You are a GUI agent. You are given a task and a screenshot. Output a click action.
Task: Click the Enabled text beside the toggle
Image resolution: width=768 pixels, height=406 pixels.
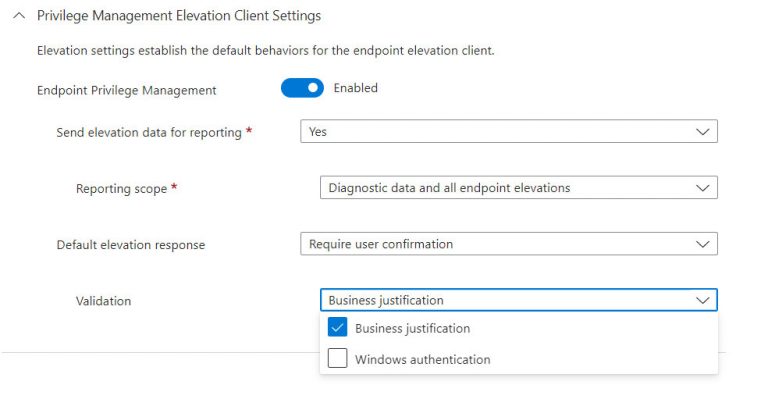click(x=355, y=88)
